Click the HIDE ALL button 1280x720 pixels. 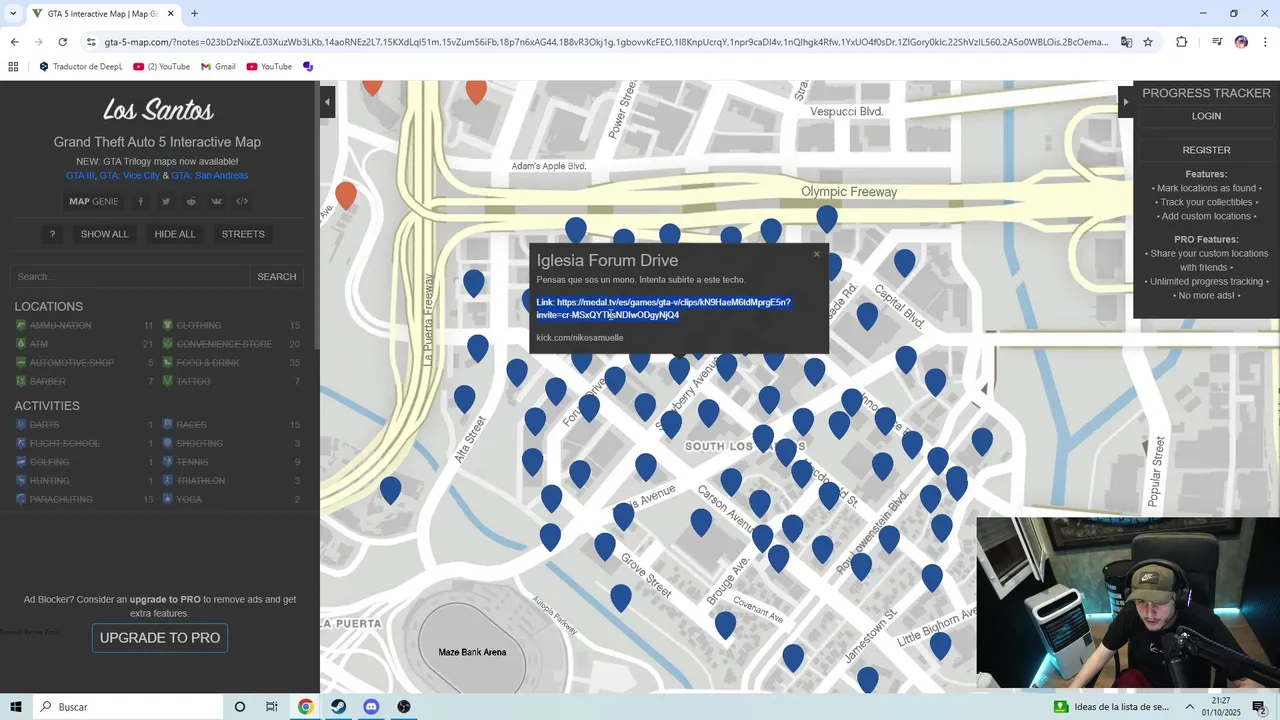click(x=175, y=234)
